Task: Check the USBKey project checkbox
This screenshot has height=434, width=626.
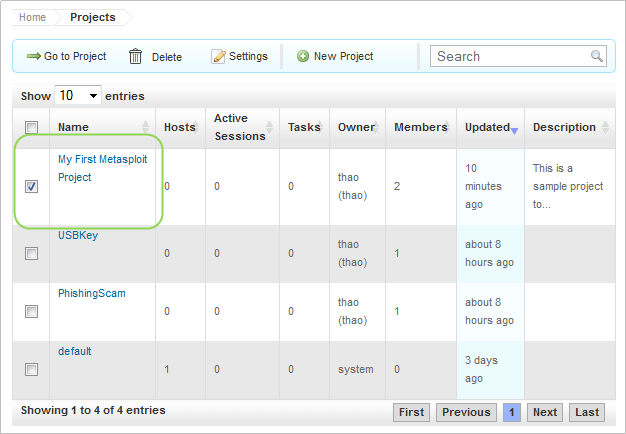Action: tap(32, 254)
